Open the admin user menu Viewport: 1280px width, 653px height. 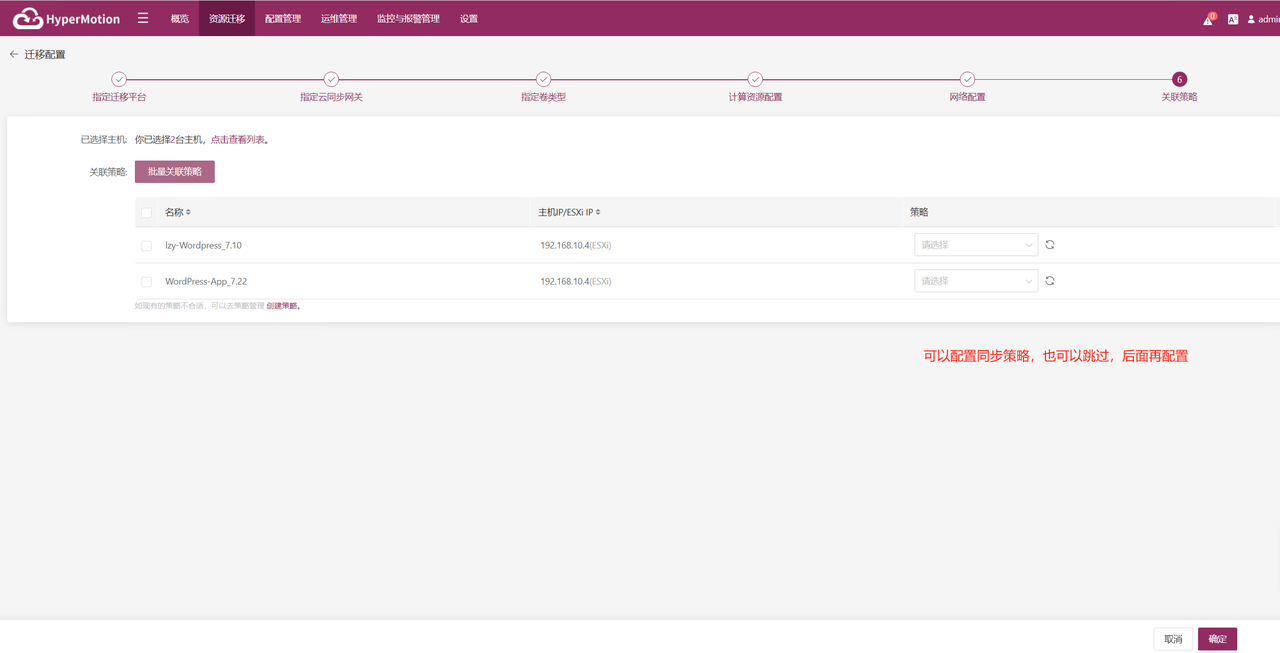1263,19
